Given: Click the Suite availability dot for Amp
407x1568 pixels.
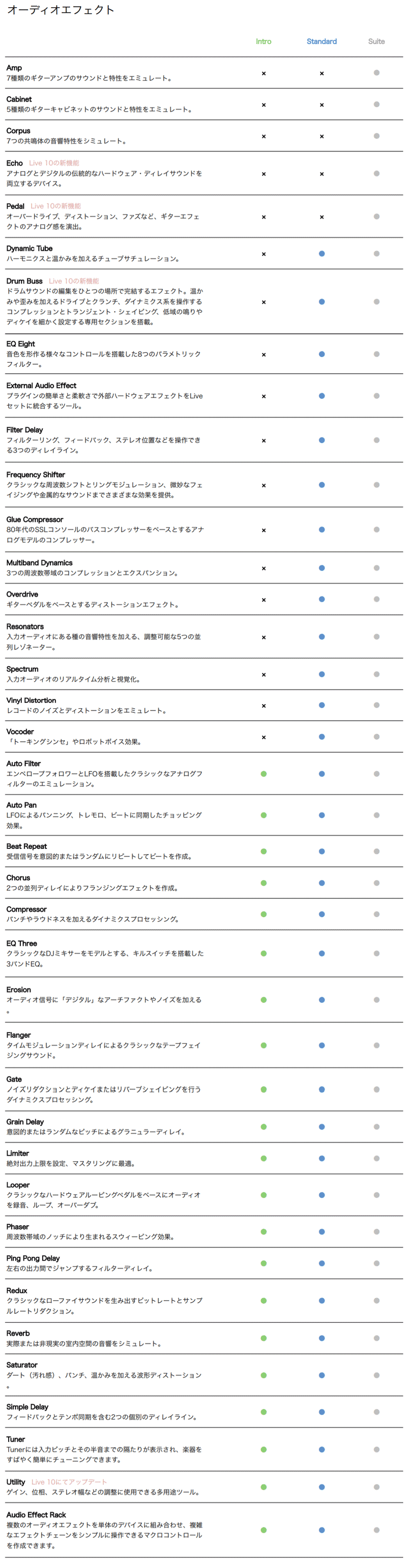Looking at the screenshot, I should point(376,72).
